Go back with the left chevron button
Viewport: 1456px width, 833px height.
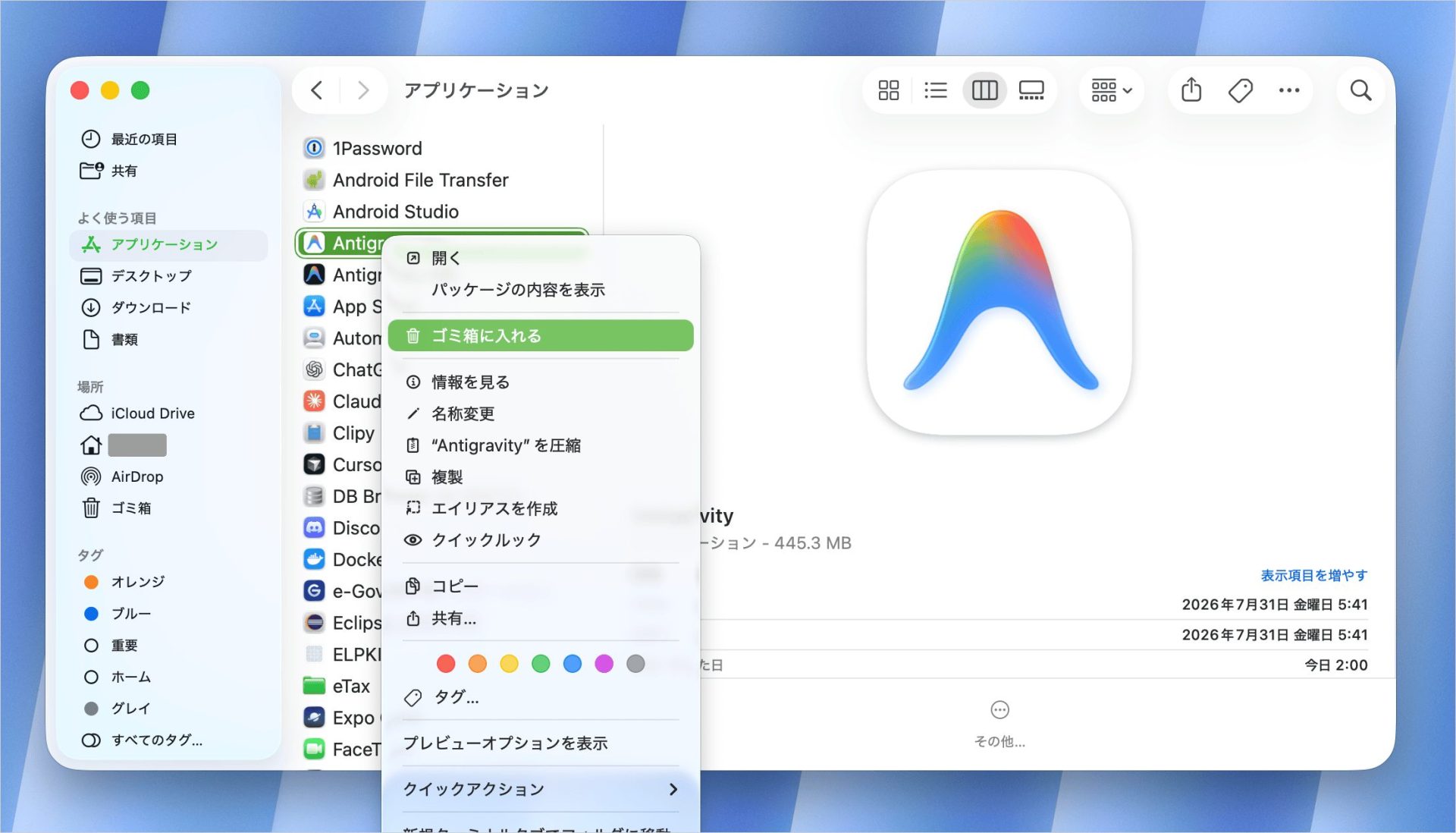pos(317,90)
